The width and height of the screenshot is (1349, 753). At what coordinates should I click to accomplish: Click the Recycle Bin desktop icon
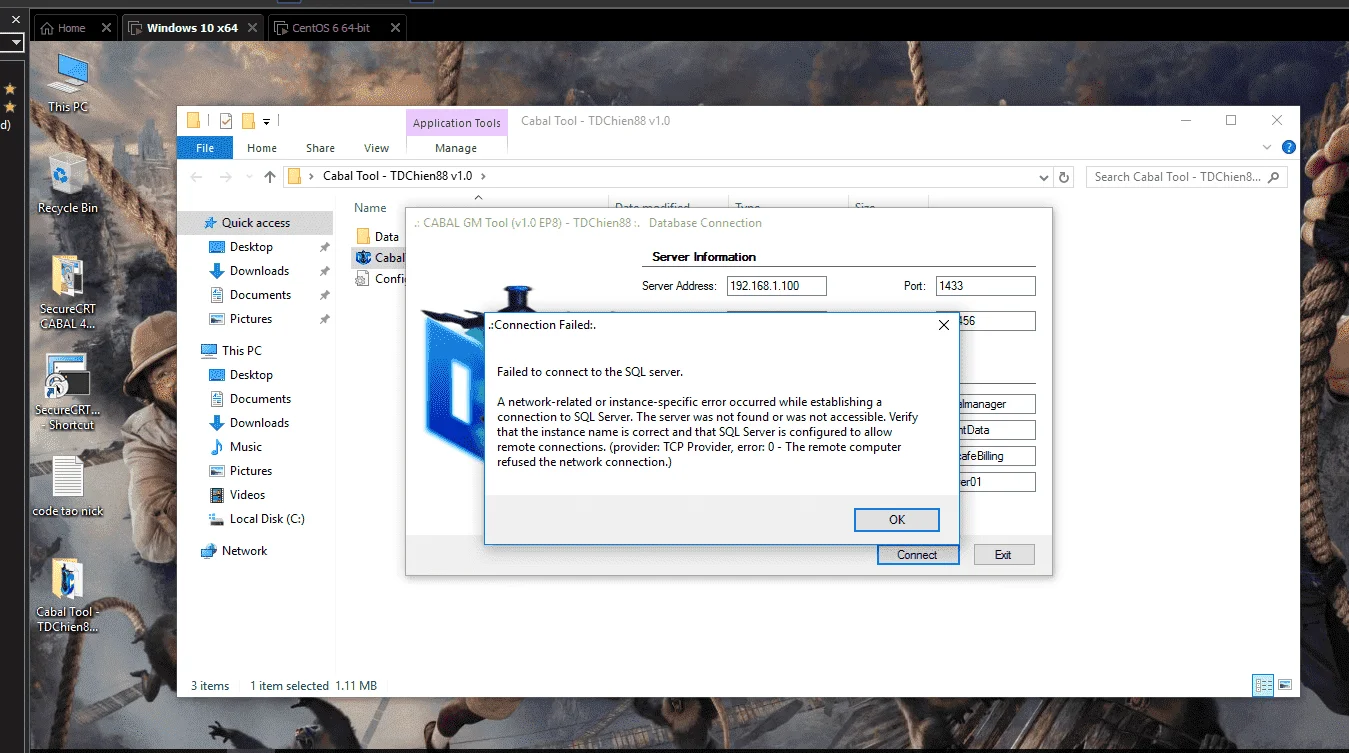click(x=68, y=183)
